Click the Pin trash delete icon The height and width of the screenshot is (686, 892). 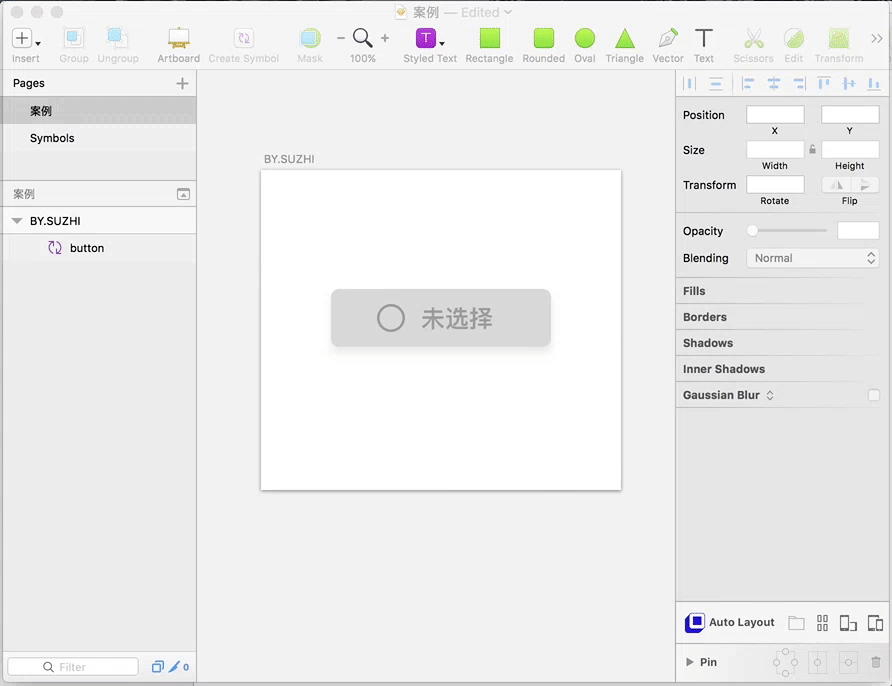876,662
